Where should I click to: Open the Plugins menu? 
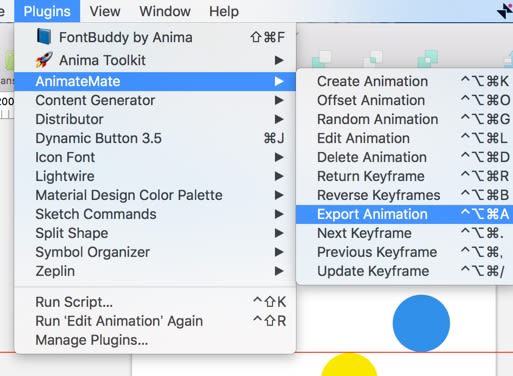coord(47,11)
